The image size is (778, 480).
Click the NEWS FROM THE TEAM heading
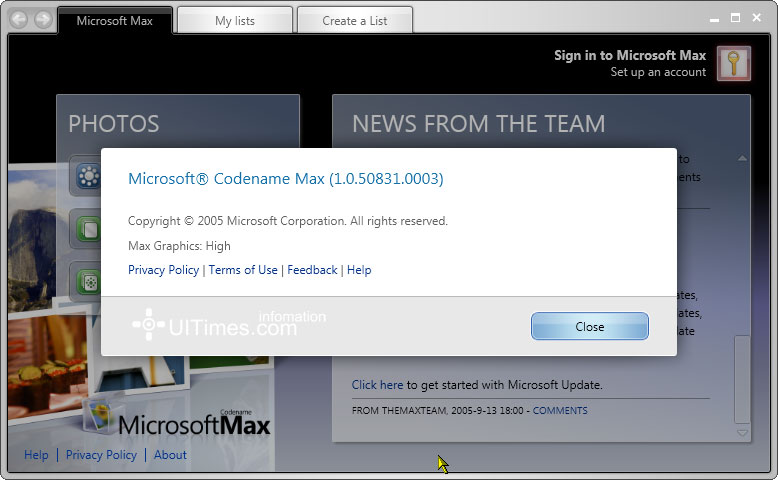pos(479,124)
